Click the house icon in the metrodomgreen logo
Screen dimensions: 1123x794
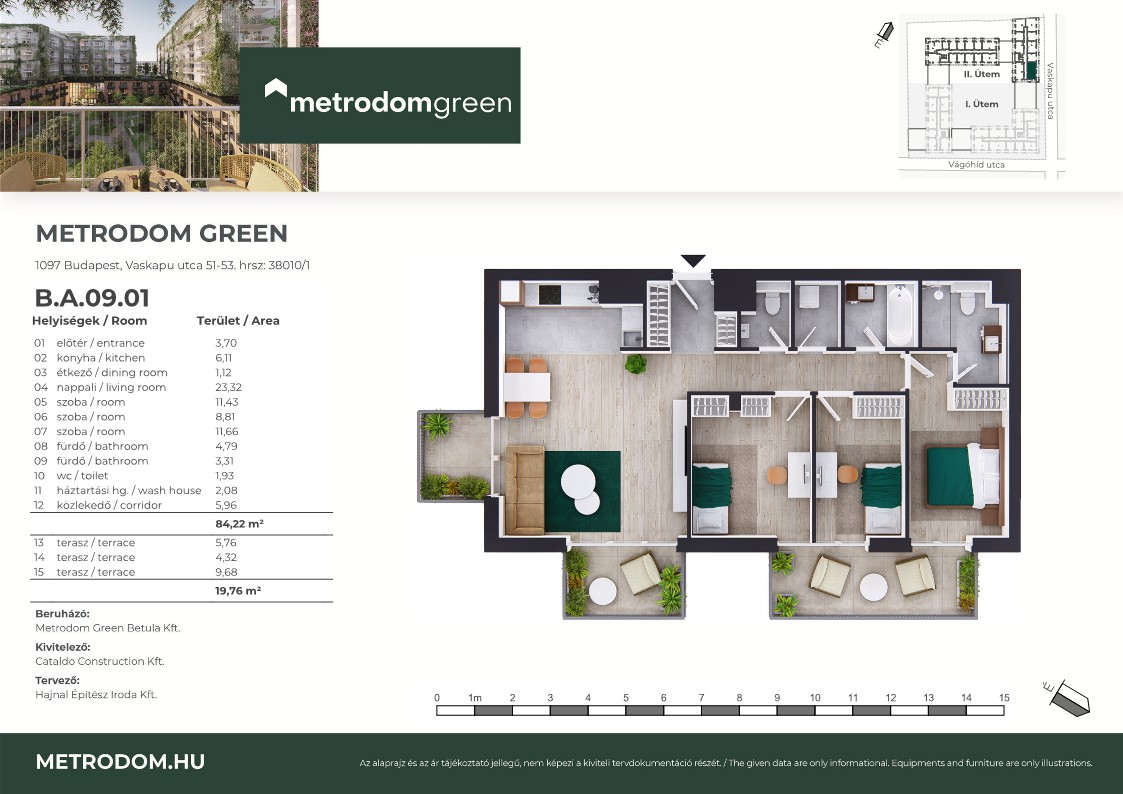(x=276, y=89)
